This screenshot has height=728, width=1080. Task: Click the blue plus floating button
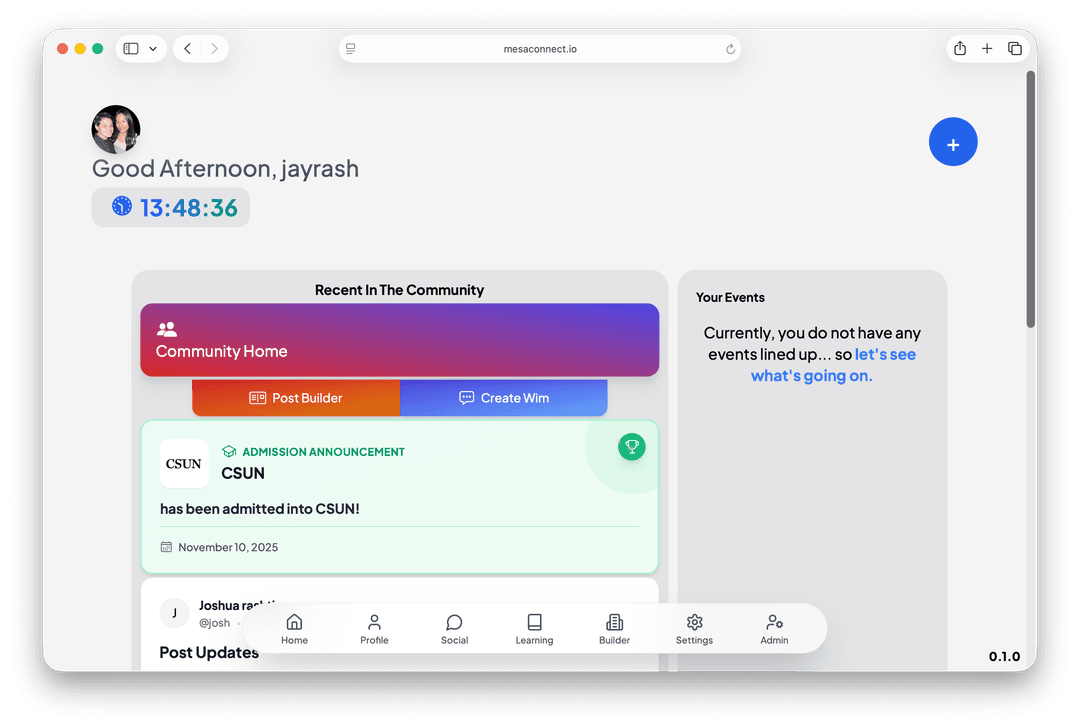tap(952, 142)
